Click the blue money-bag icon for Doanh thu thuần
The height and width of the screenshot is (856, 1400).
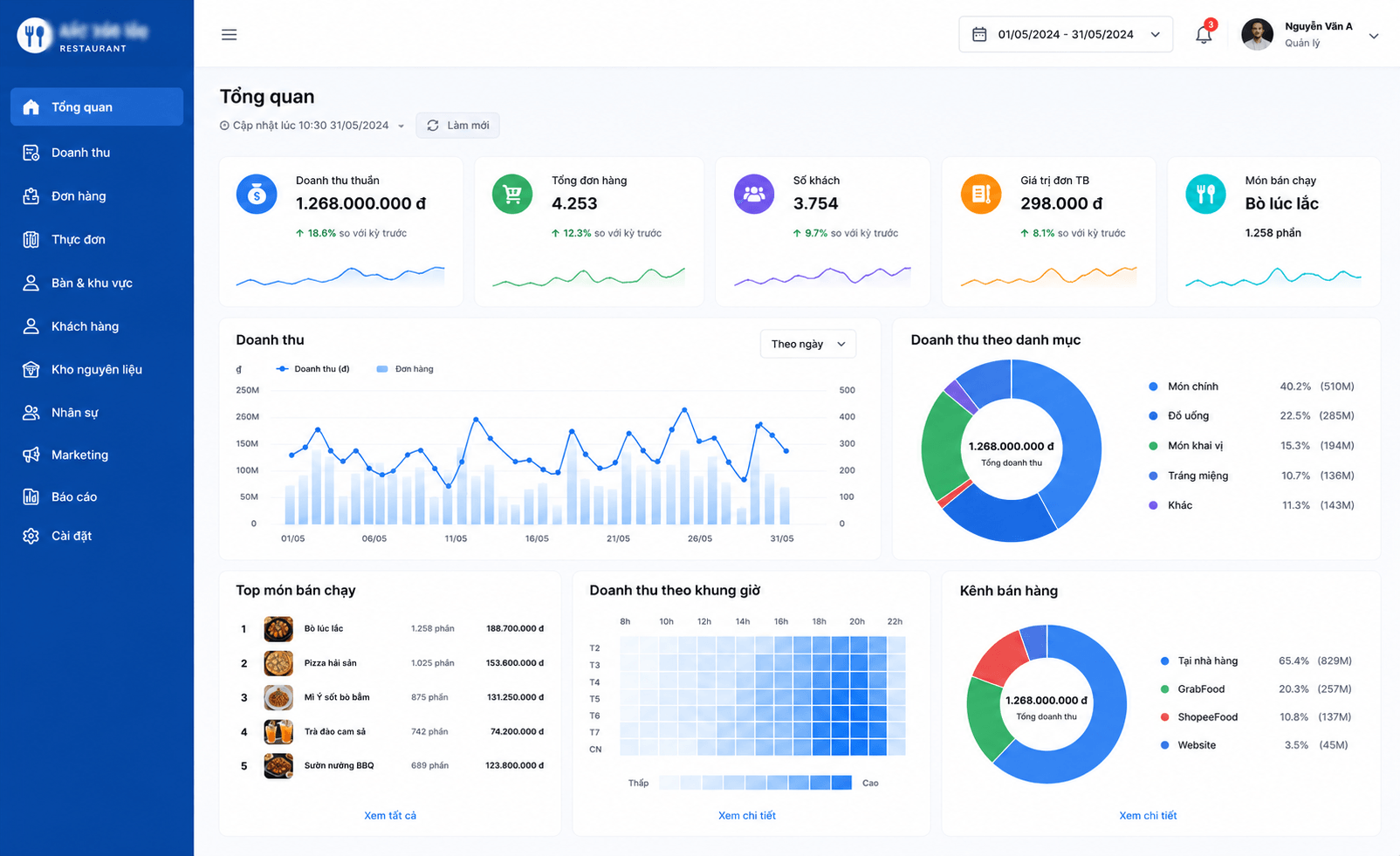tap(257, 194)
